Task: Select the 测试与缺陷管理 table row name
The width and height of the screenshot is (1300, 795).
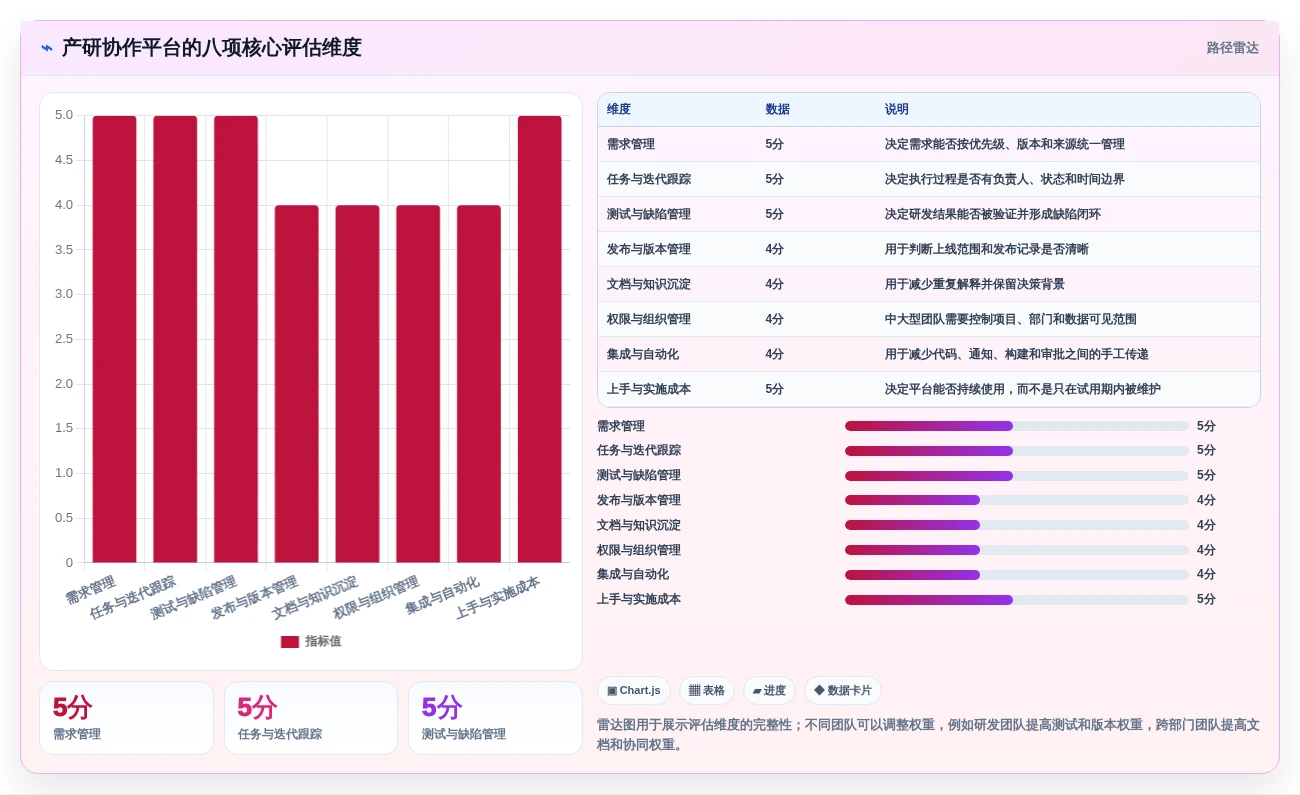Action: point(649,215)
